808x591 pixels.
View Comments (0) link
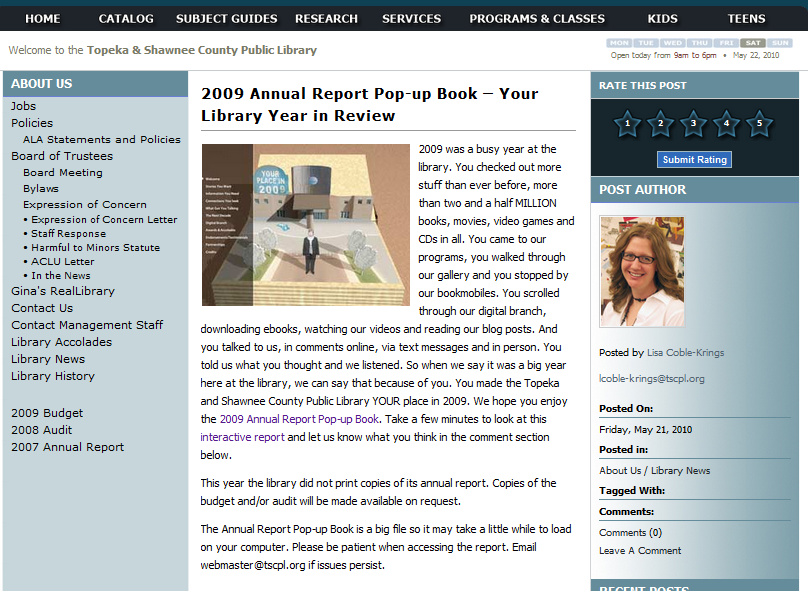point(630,533)
